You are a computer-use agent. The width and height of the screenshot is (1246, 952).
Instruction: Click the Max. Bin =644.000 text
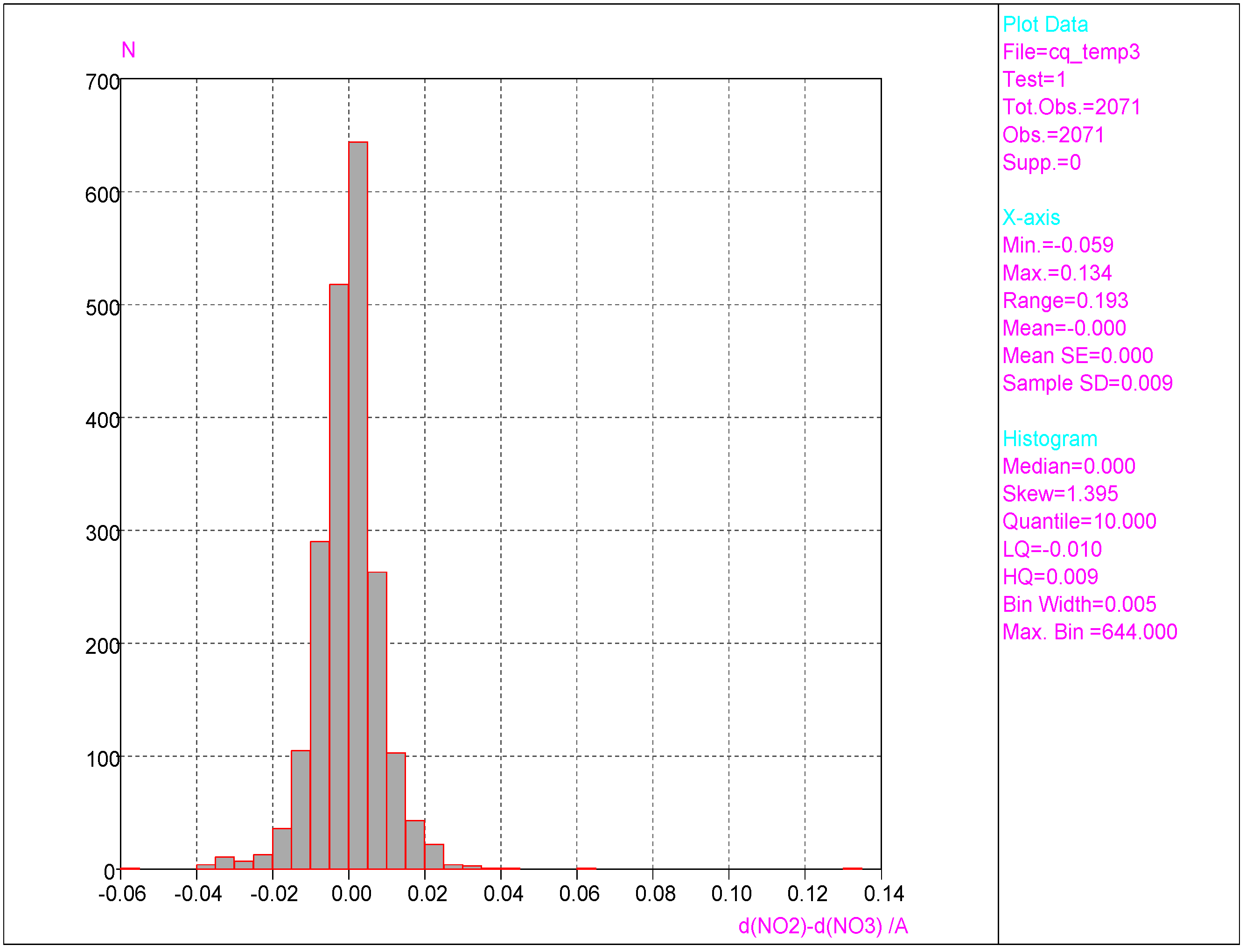point(1090,632)
